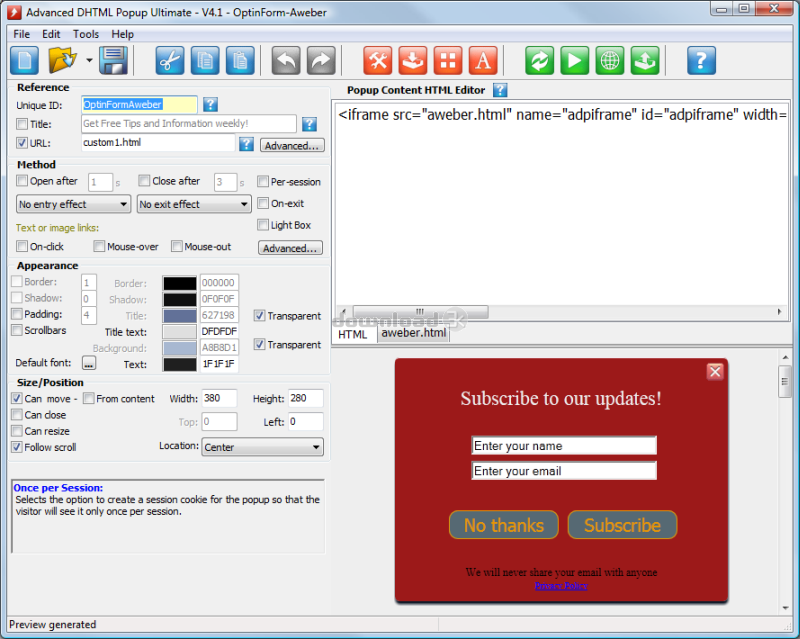
Task: Run the popup with the green play icon
Action: click(574, 61)
